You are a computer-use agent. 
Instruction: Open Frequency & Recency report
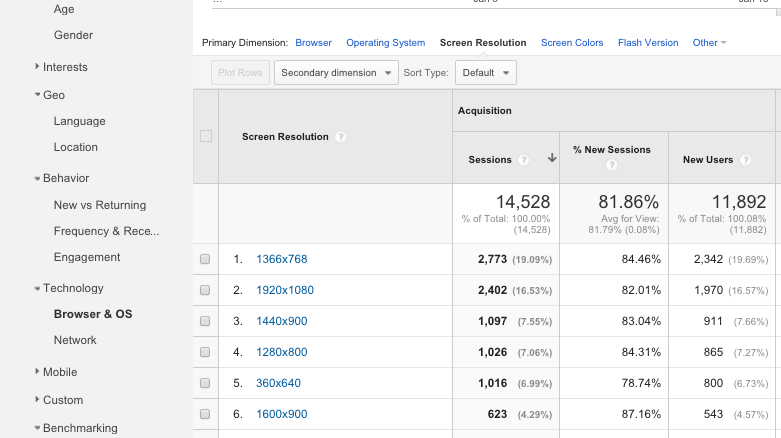coord(107,231)
